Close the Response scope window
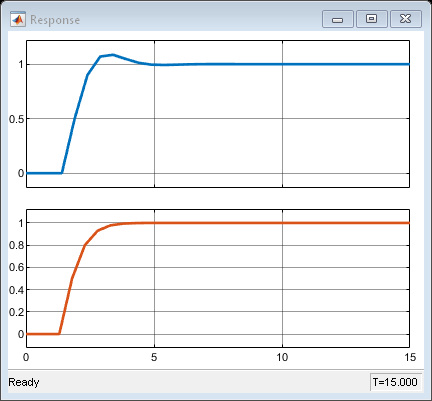 [406, 19]
